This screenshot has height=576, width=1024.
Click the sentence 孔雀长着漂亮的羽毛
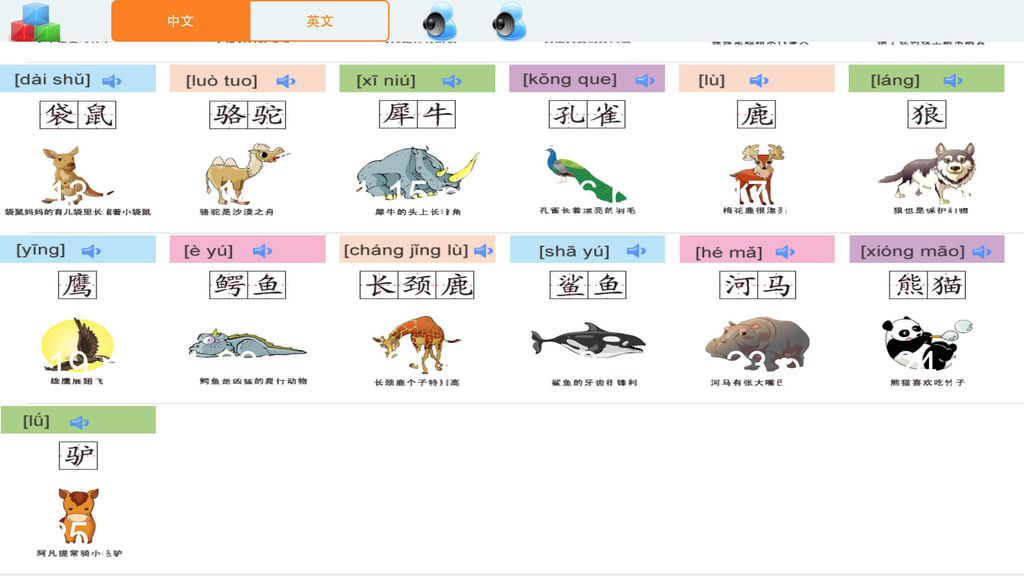pos(587,210)
